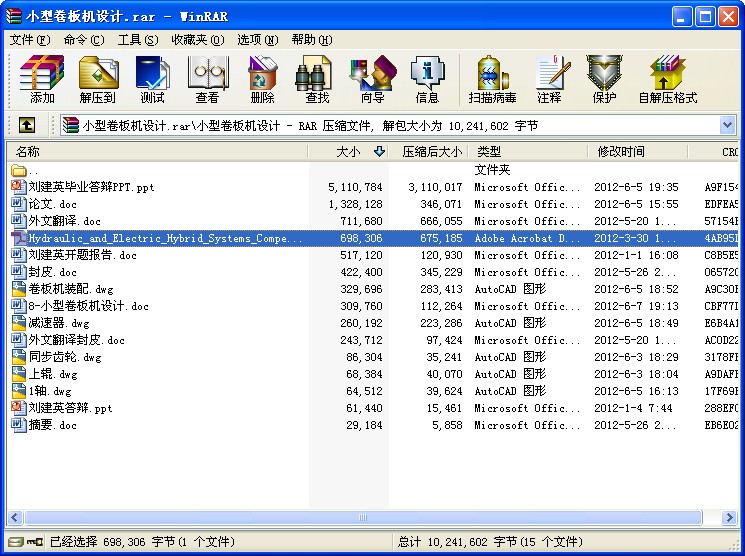
Task: Click the DWG icon beside 减速器.dwg
Action: (18, 323)
